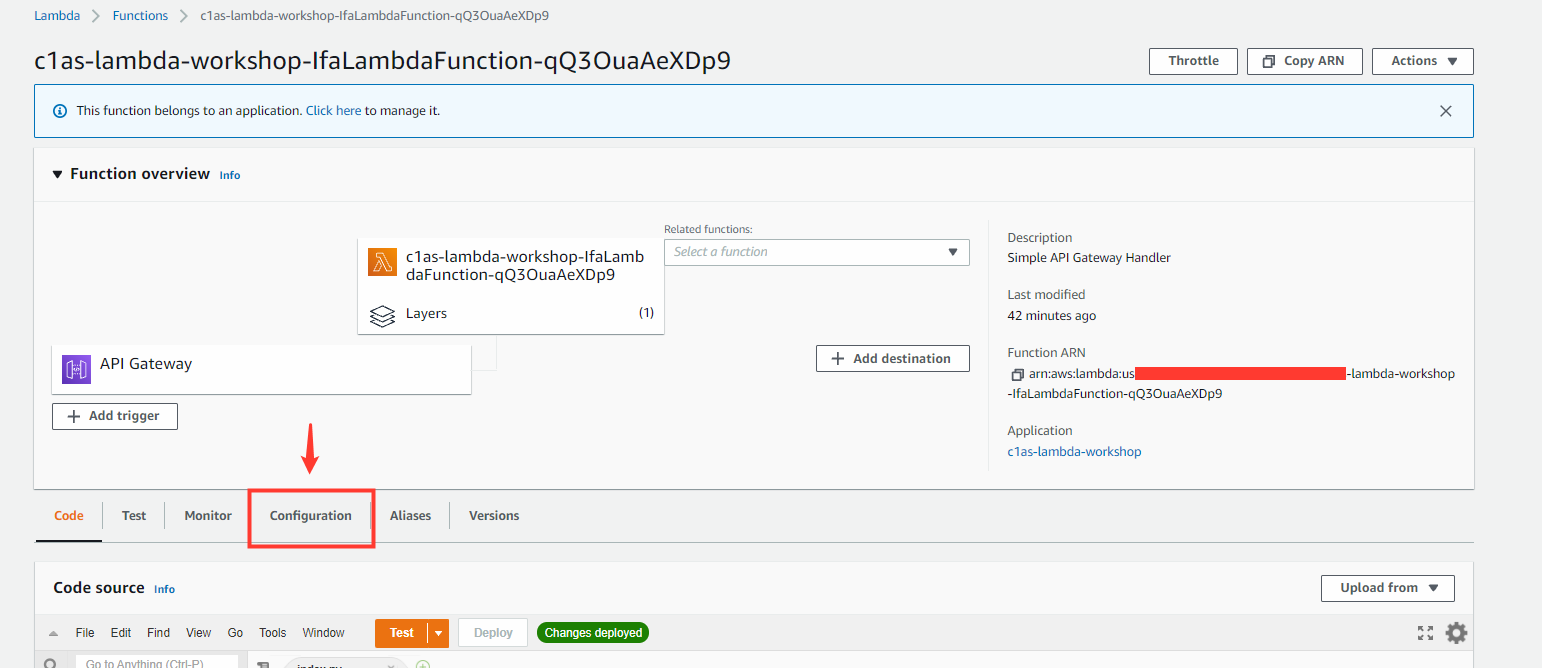Click the info circle icon in banner
Viewport: 1542px width, 668px height.
pos(59,111)
